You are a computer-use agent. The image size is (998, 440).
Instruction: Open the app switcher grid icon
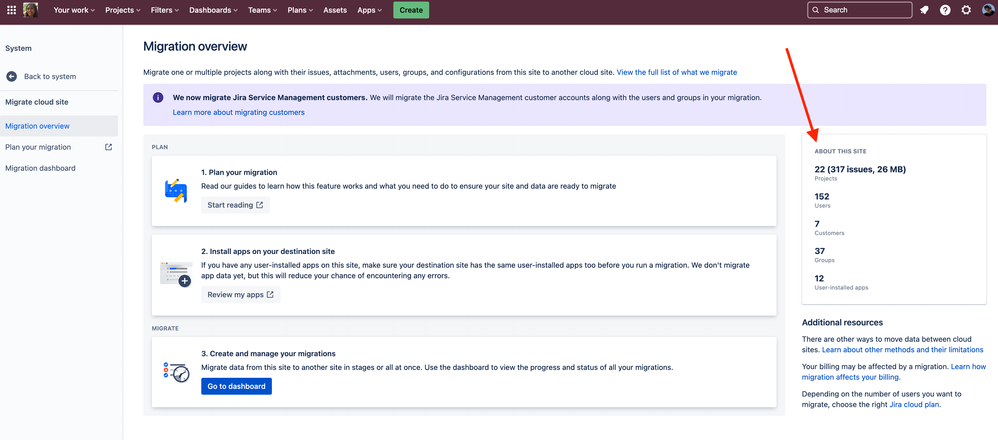coord(11,10)
